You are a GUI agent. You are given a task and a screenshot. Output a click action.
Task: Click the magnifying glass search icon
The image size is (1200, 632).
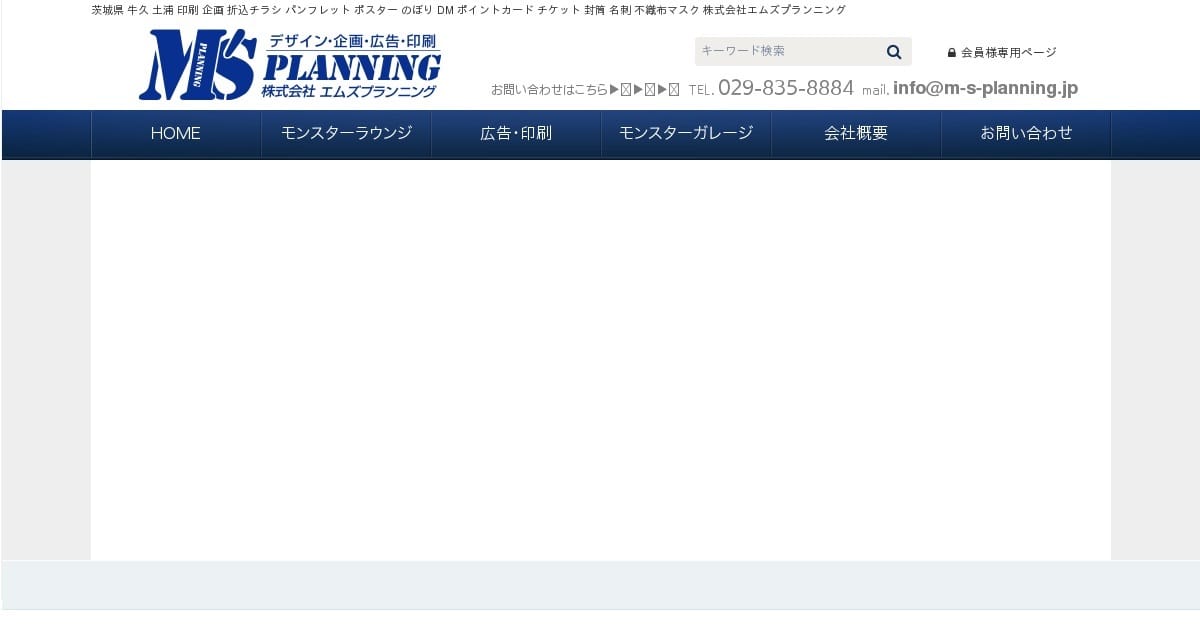tap(893, 52)
